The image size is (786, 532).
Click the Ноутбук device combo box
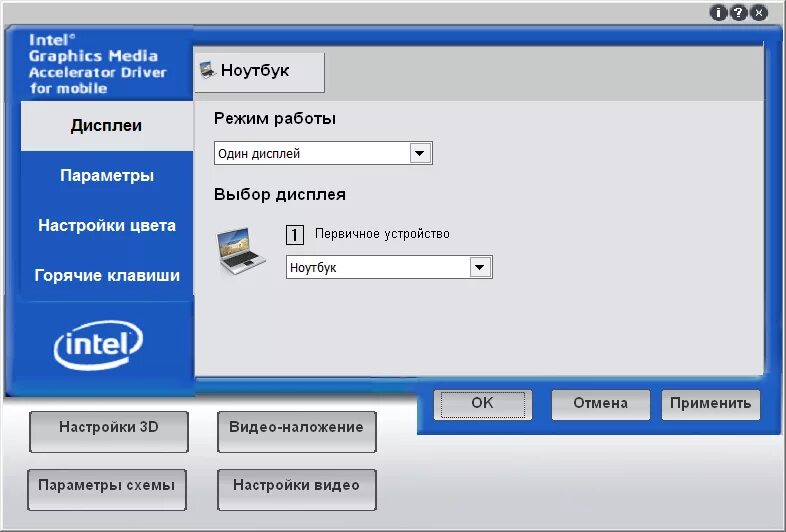point(389,267)
